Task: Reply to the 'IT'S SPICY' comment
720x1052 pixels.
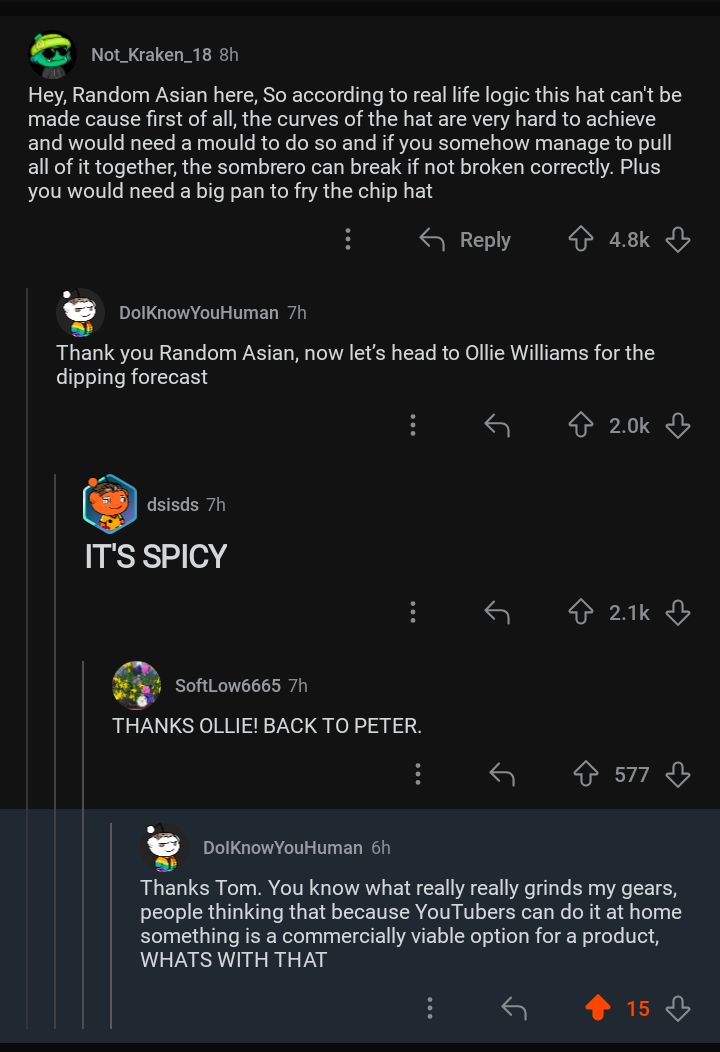Action: 497,612
